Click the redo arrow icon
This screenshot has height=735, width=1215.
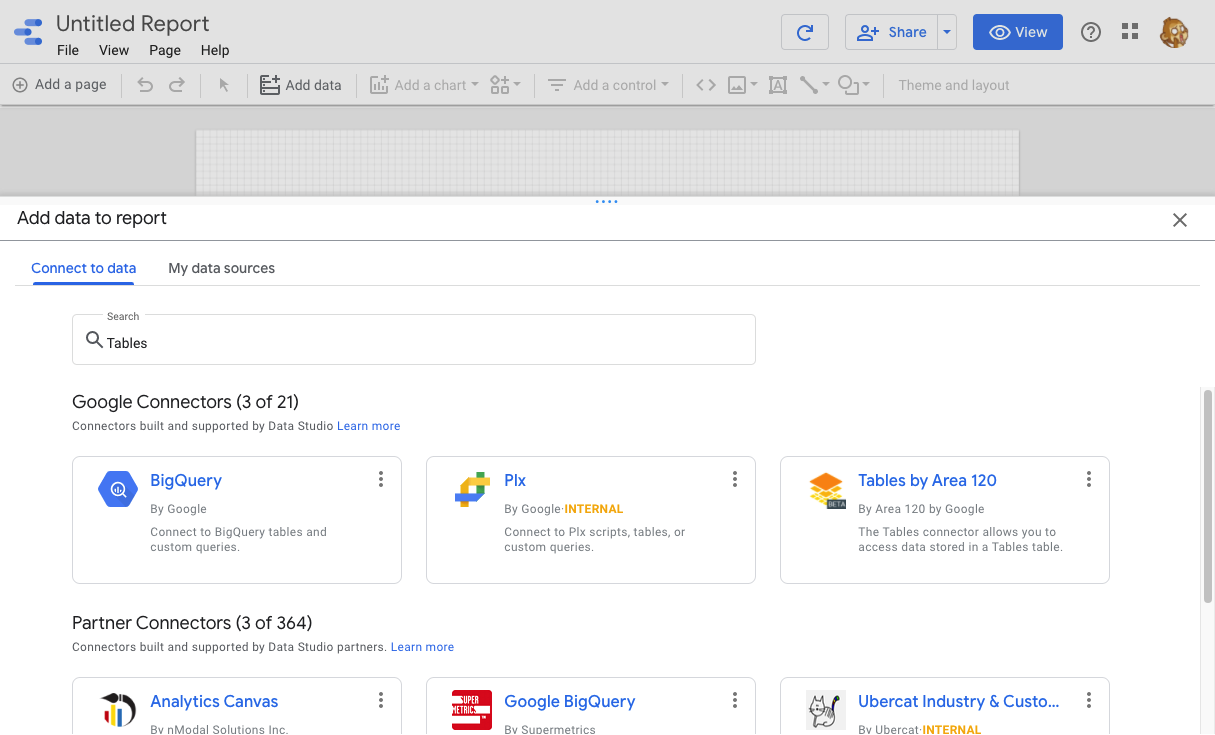pyautogui.click(x=176, y=85)
